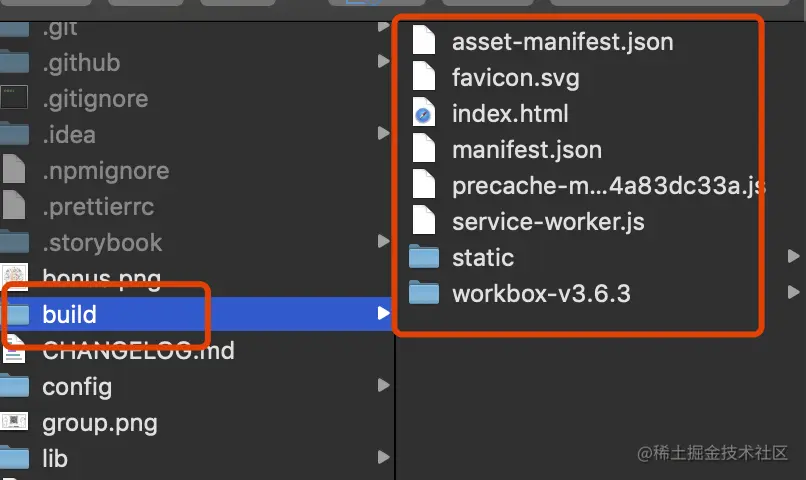
Task: Select the .storybook folder name
Action: click(102, 243)
